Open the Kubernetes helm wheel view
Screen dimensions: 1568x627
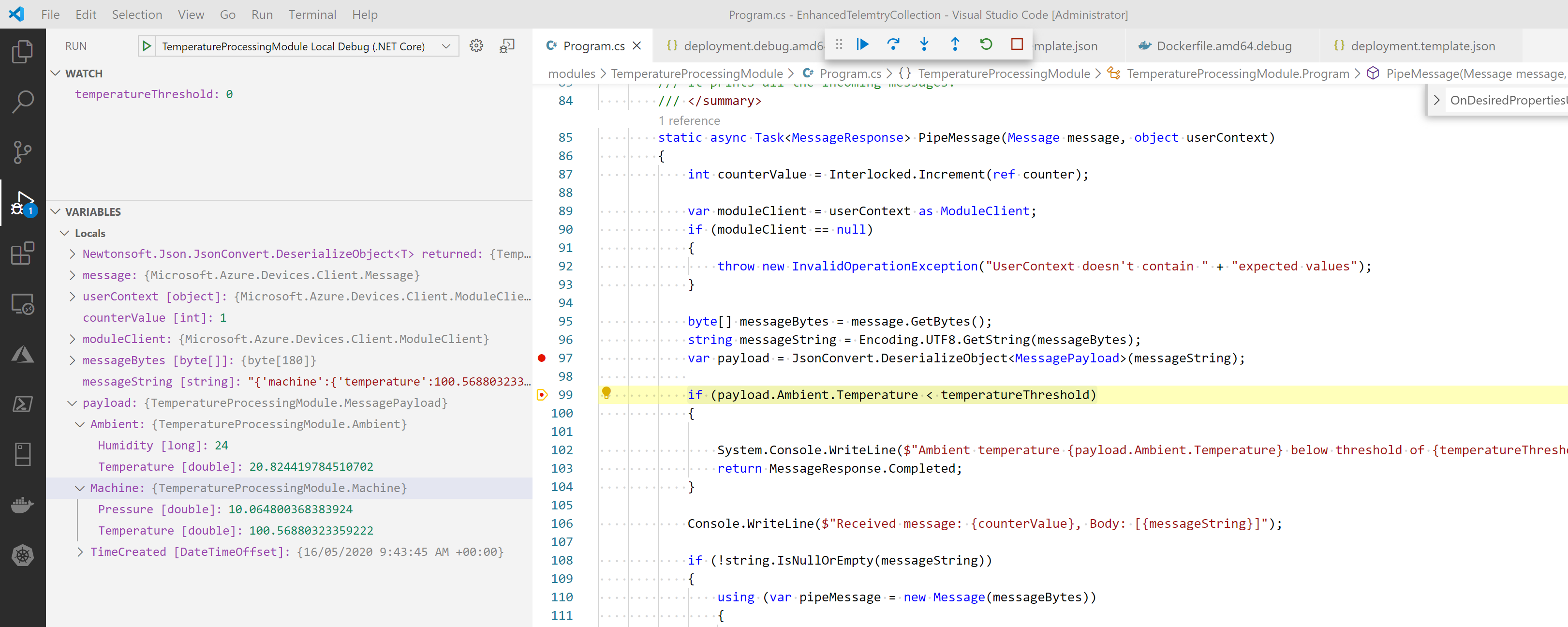coord(23,555)
